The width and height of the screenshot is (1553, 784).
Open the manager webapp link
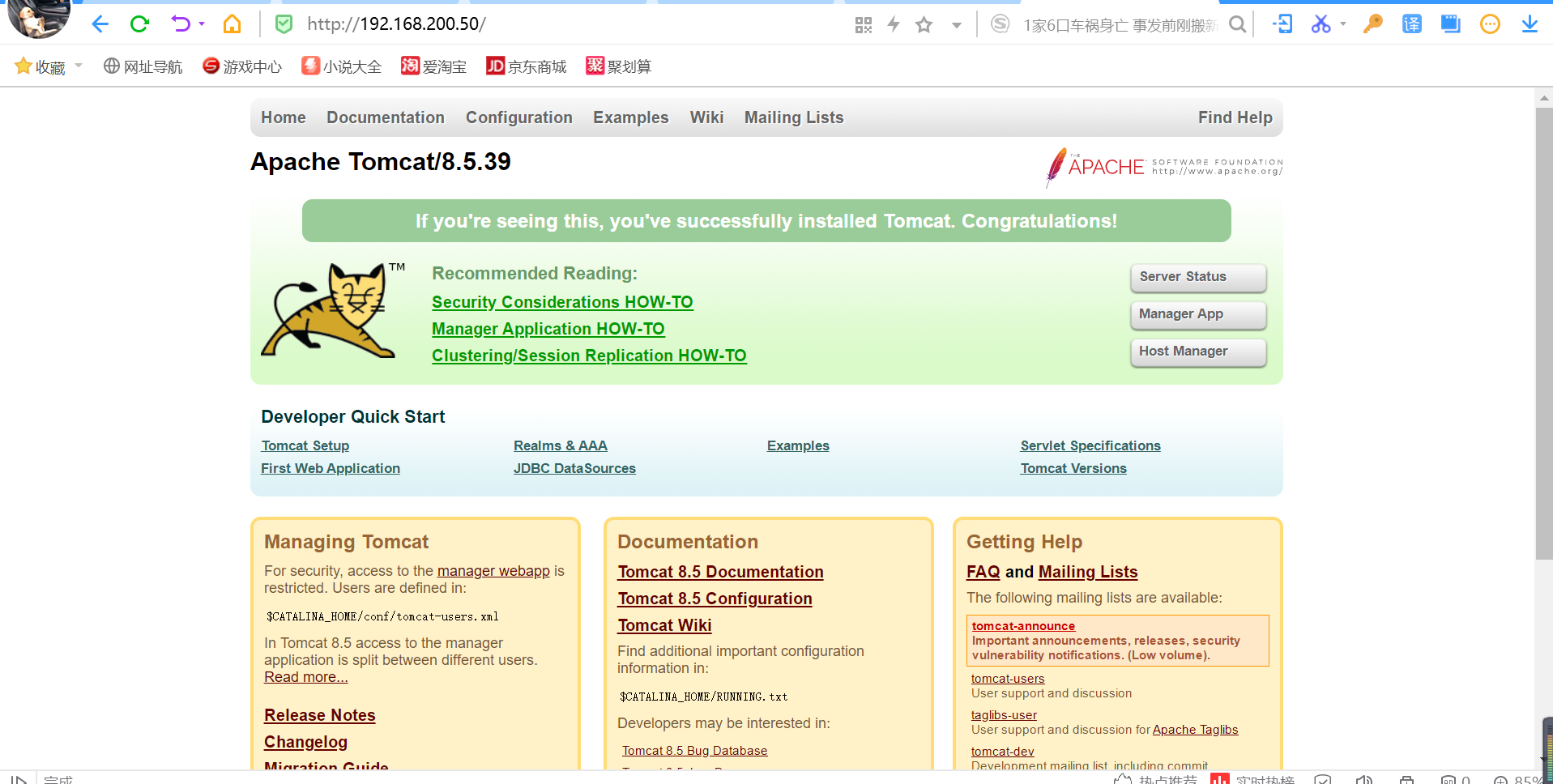click(x=493, y=571)
